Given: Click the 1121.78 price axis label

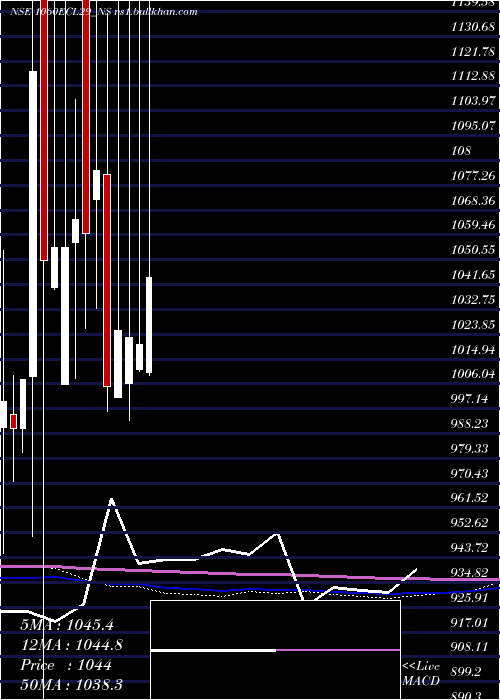Looking at the screenshot, I should [473, 51].
